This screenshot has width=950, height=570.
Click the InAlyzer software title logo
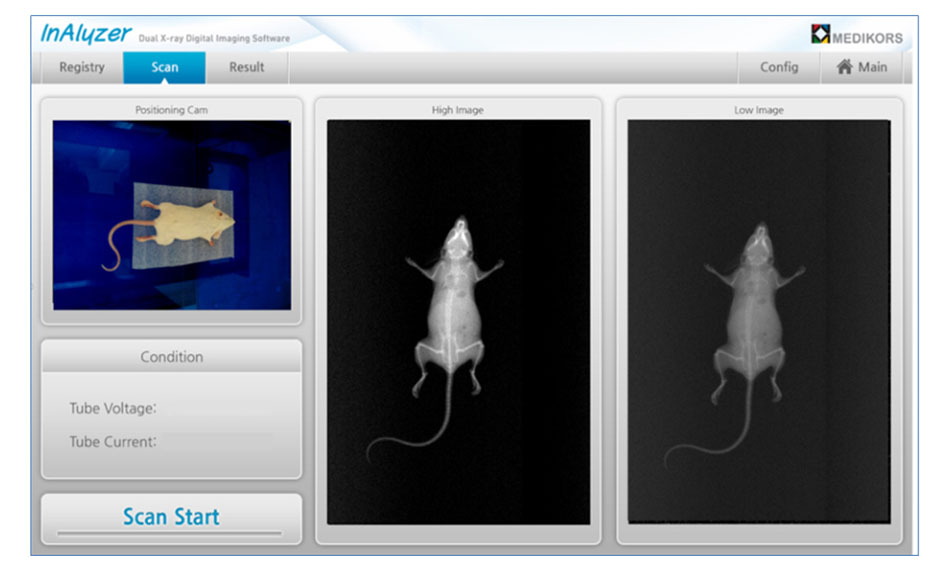point(85,34)
